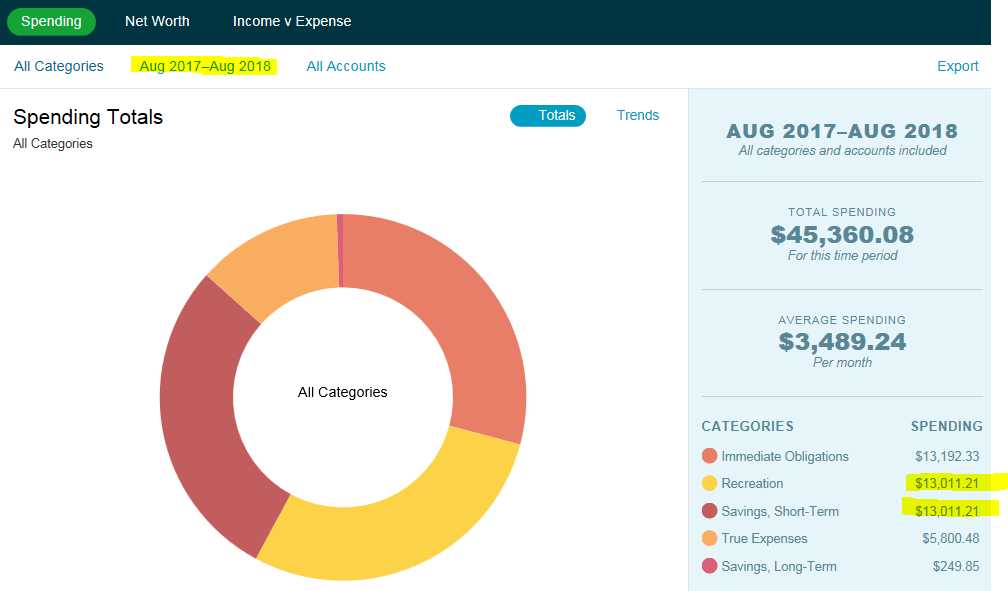Image resolution: width=1008 pixels, height=591 pixels.
Task: Click the $5,800.48 spending amount
Action: [x=951, y=538]
